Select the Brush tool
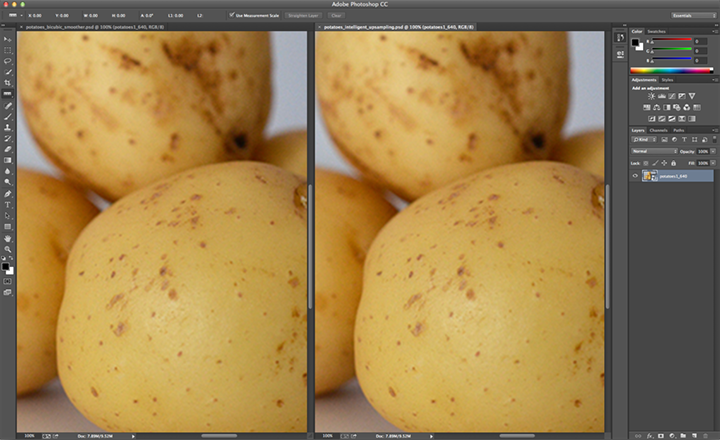Image resolution: width=720 pixels, height=440 pixels. 7,117
